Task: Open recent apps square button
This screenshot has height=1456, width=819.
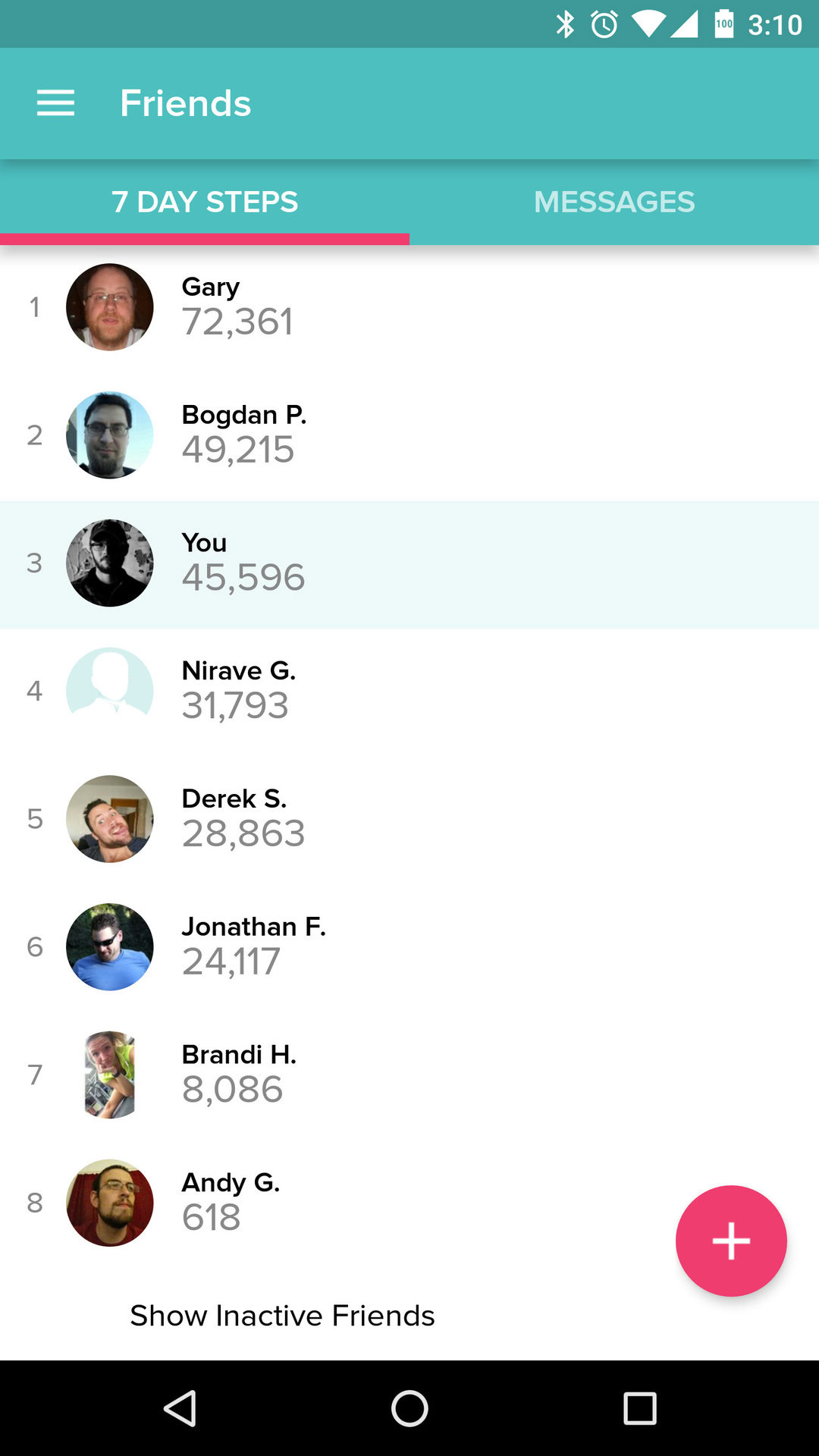Action: 639,1409
